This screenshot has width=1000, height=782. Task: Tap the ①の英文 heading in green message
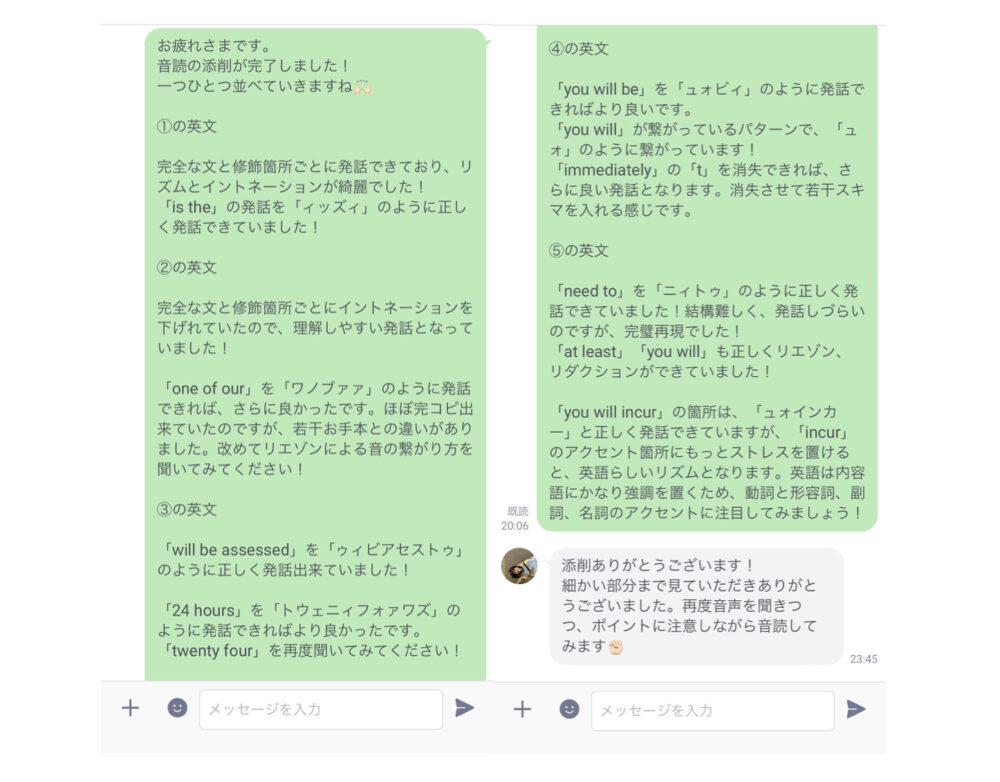click(187, 126)
